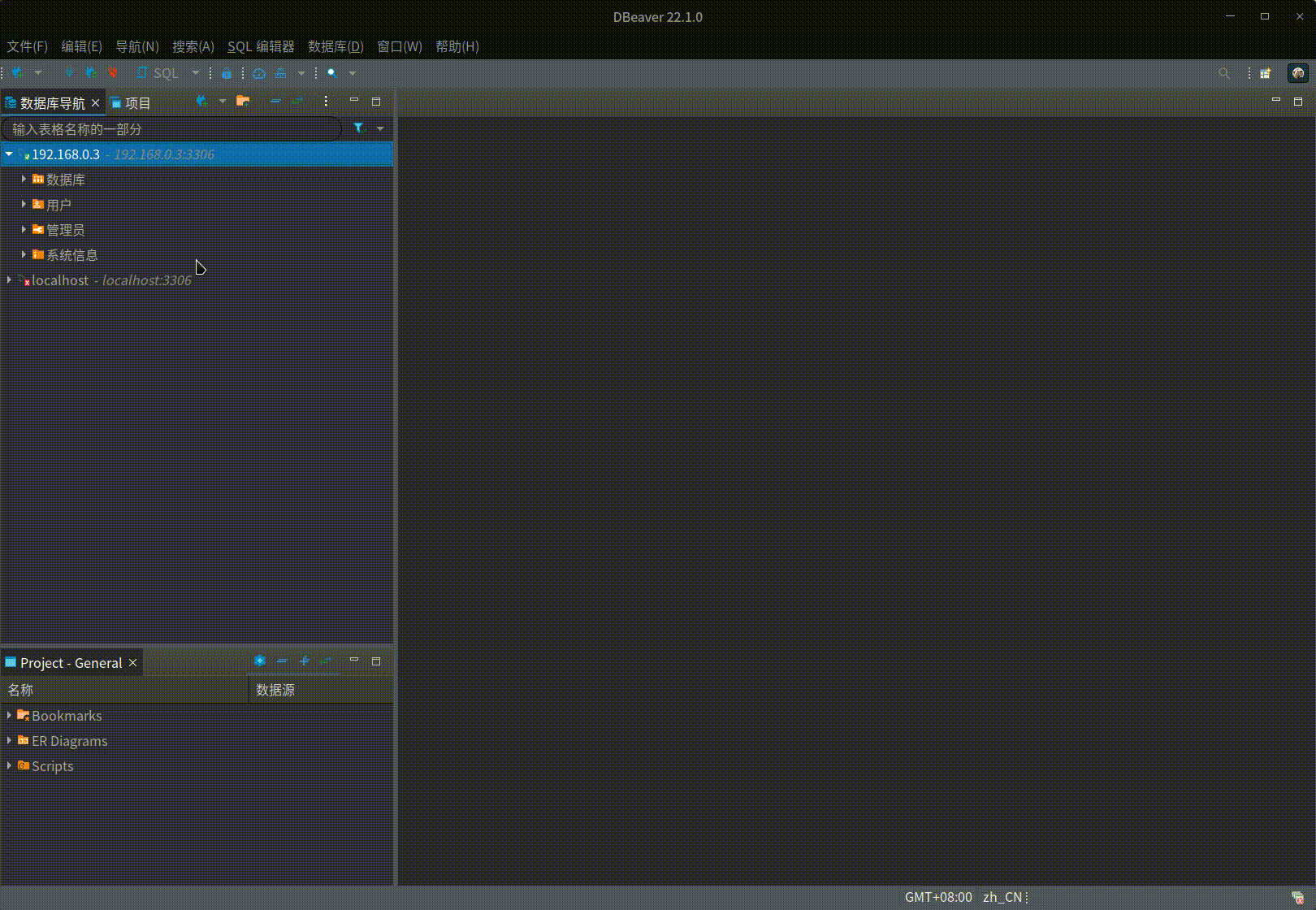Open a new SQL editor via SQL button

coord(158,73)
